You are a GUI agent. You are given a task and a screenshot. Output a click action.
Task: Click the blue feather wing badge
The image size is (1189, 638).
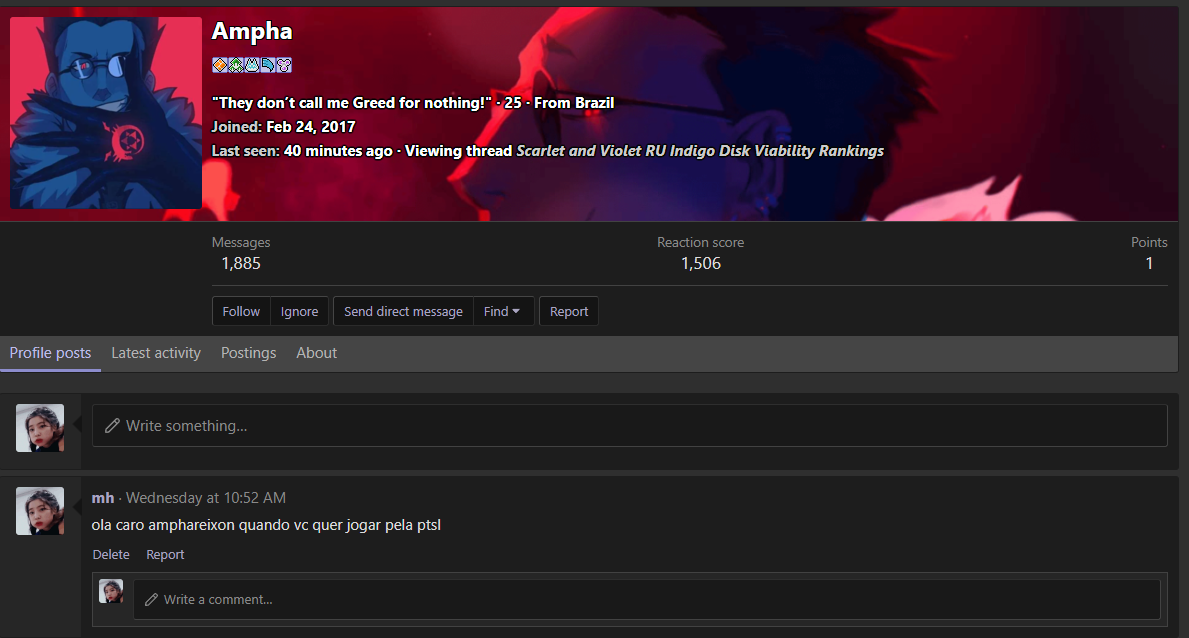268,65
